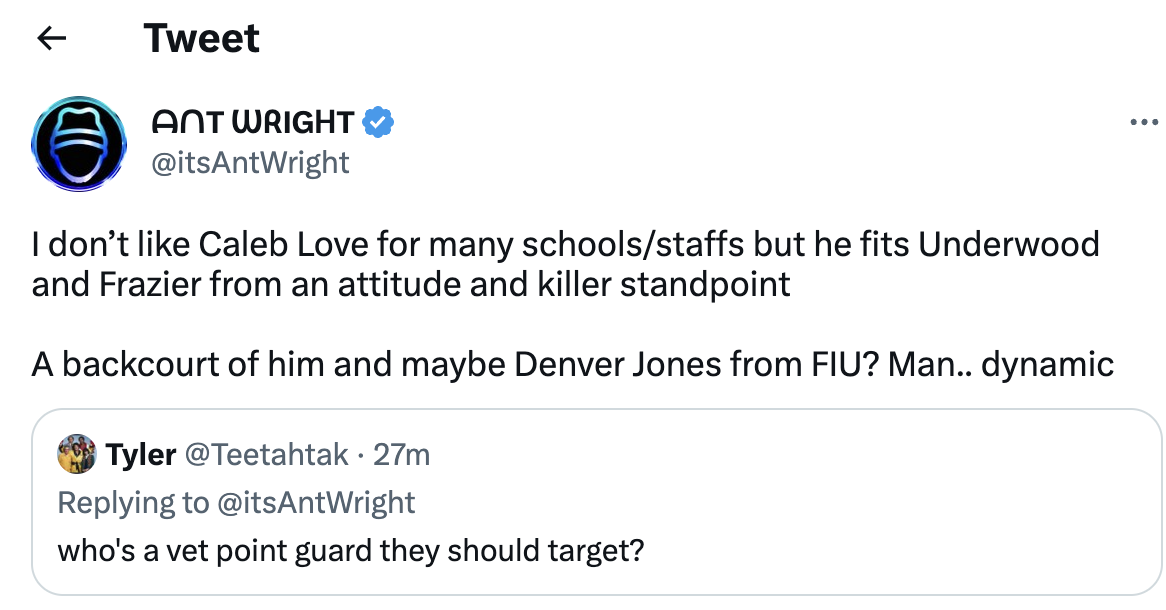Click the blue verified badge
The height and width of the screenshot is (610, 1166).
[x=377, y=122]
